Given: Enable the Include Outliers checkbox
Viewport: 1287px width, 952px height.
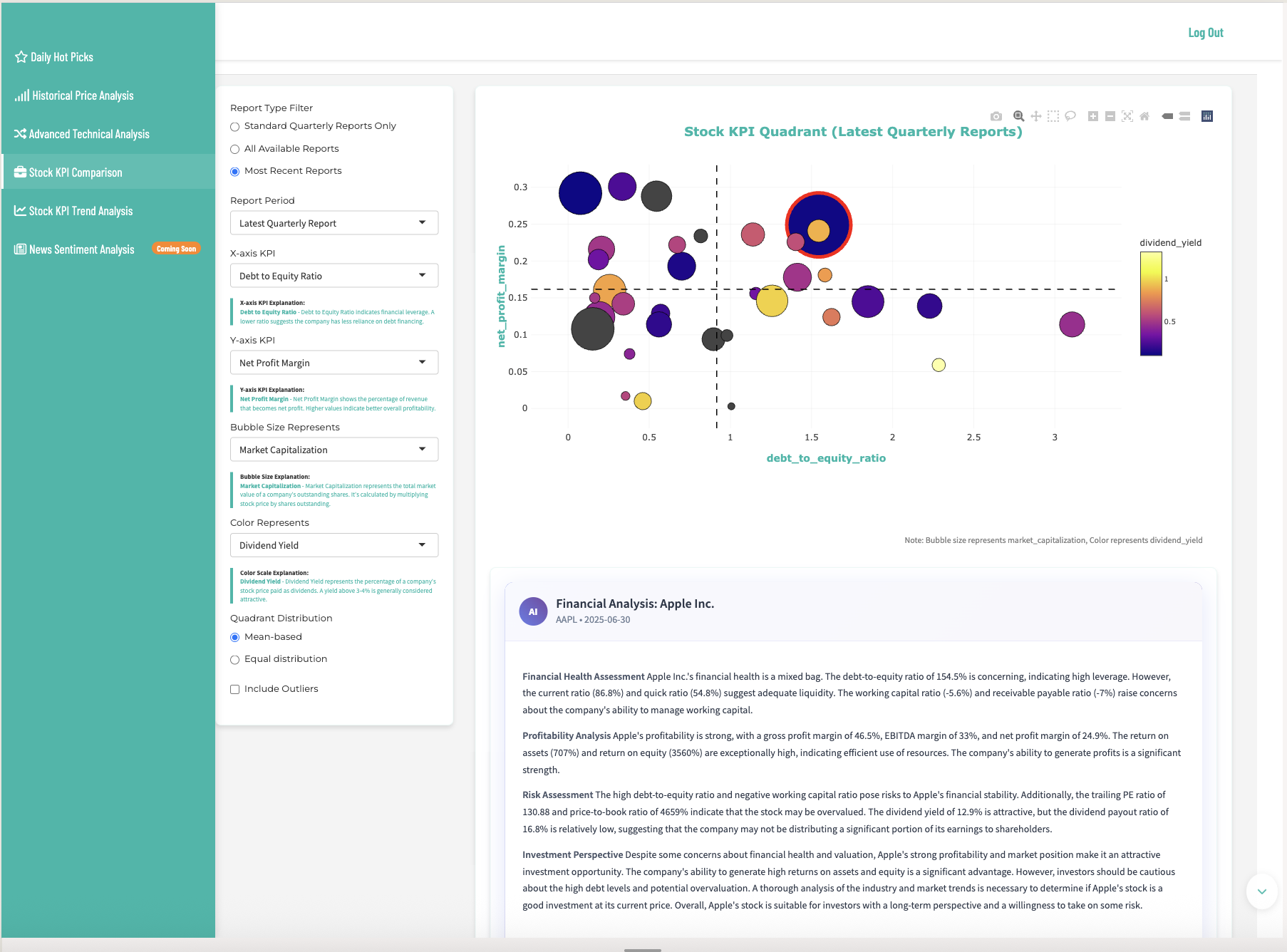Looking at the screenshot, I should click(x=235, y=689).
